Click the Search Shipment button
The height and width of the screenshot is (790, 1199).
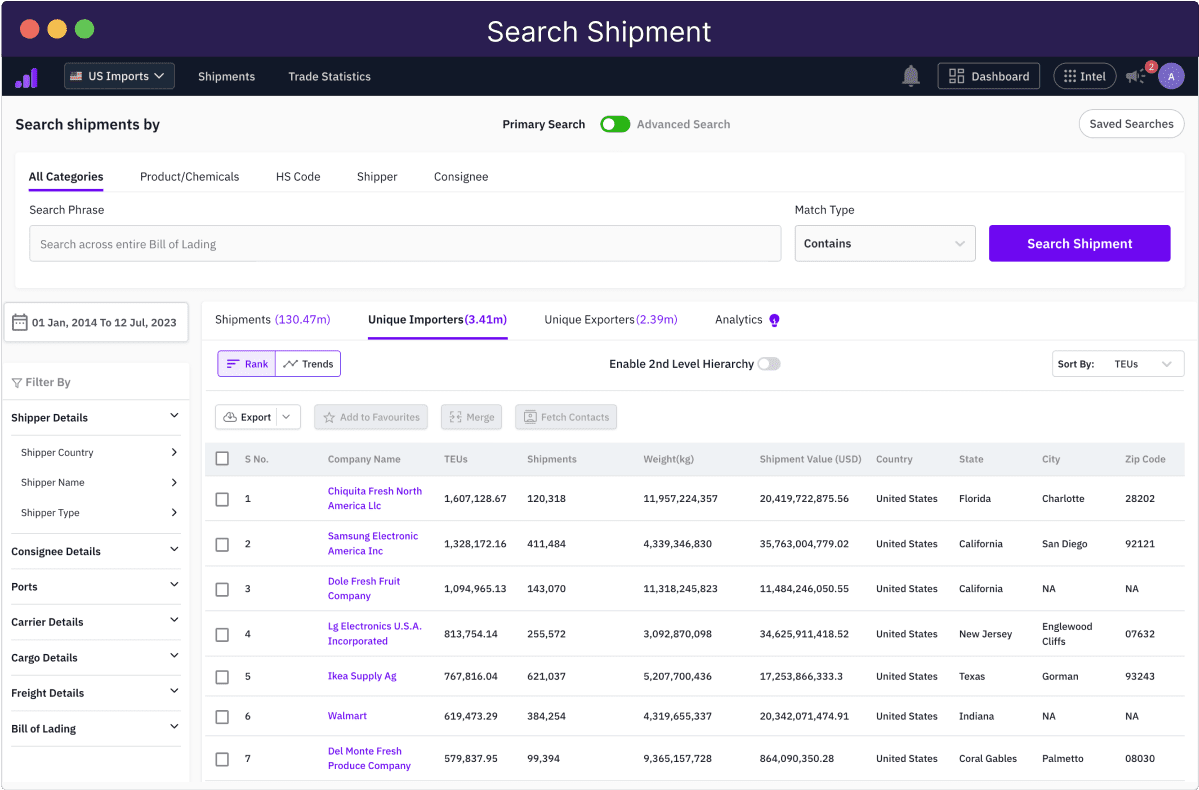click(x=1079, y=243)
